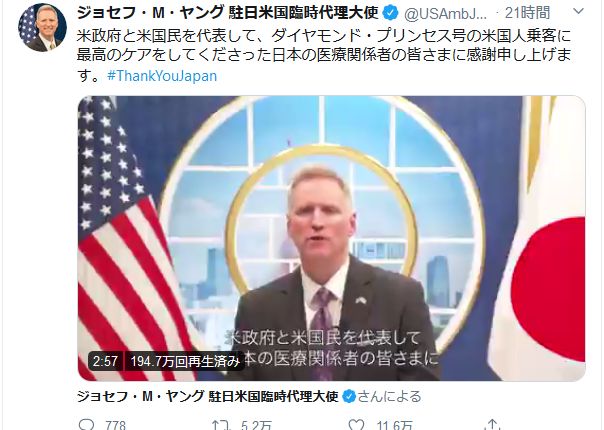Click the 11.6万 like count
Viewport: 604px width, 430px height.
pos(394,425)
